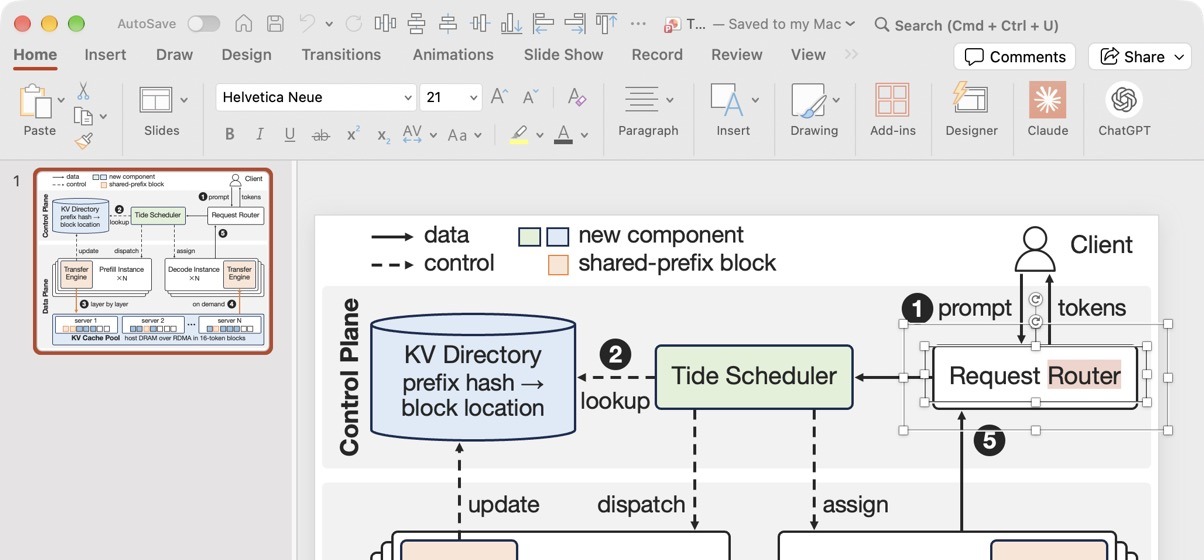This screenshot has height=560, width=1204.
Task: Open the Saved to my Mac location dropdown
Action: [850, 24]
